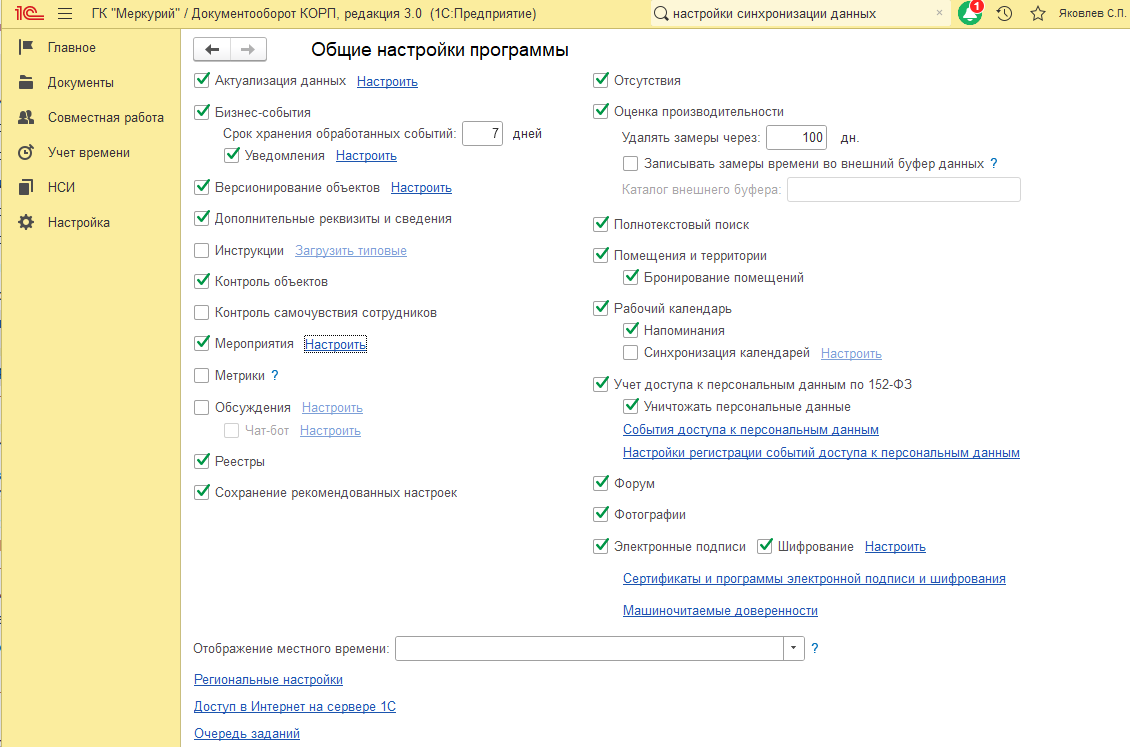Click the Главное flag icon
The image size is (1130, 747).
(26, 47)
